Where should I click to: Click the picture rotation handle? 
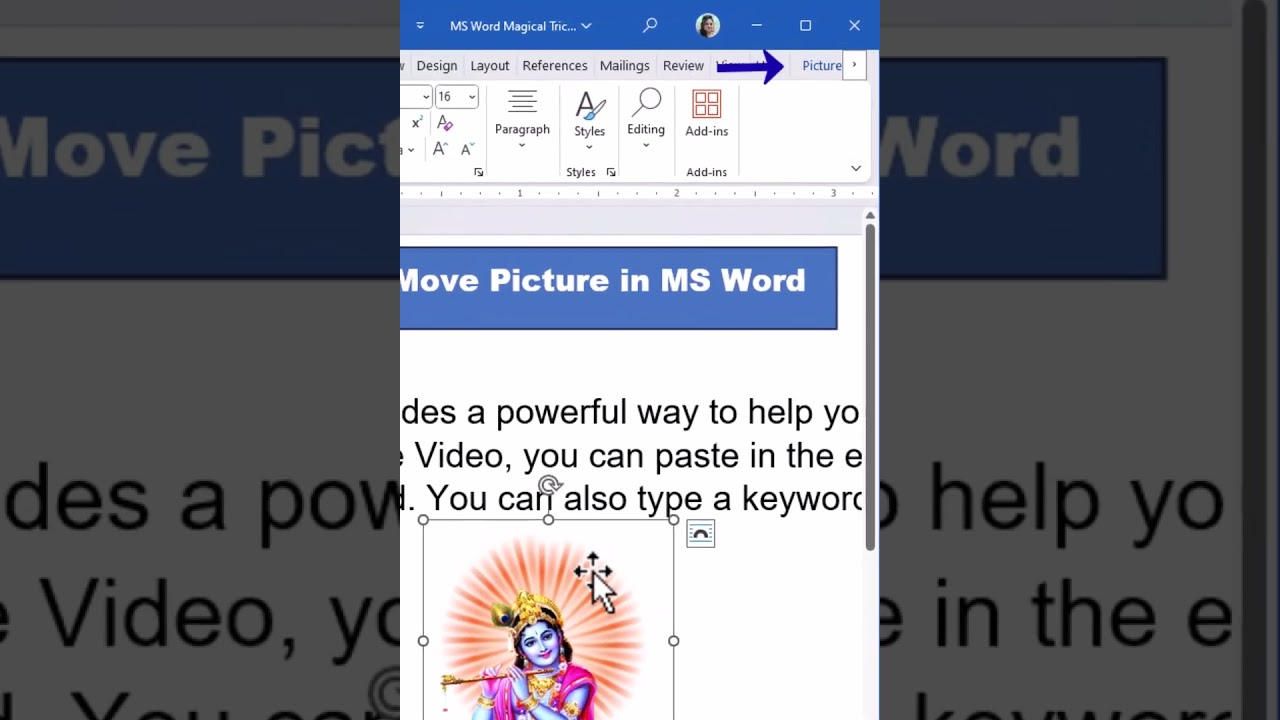[x=548, y=486]
